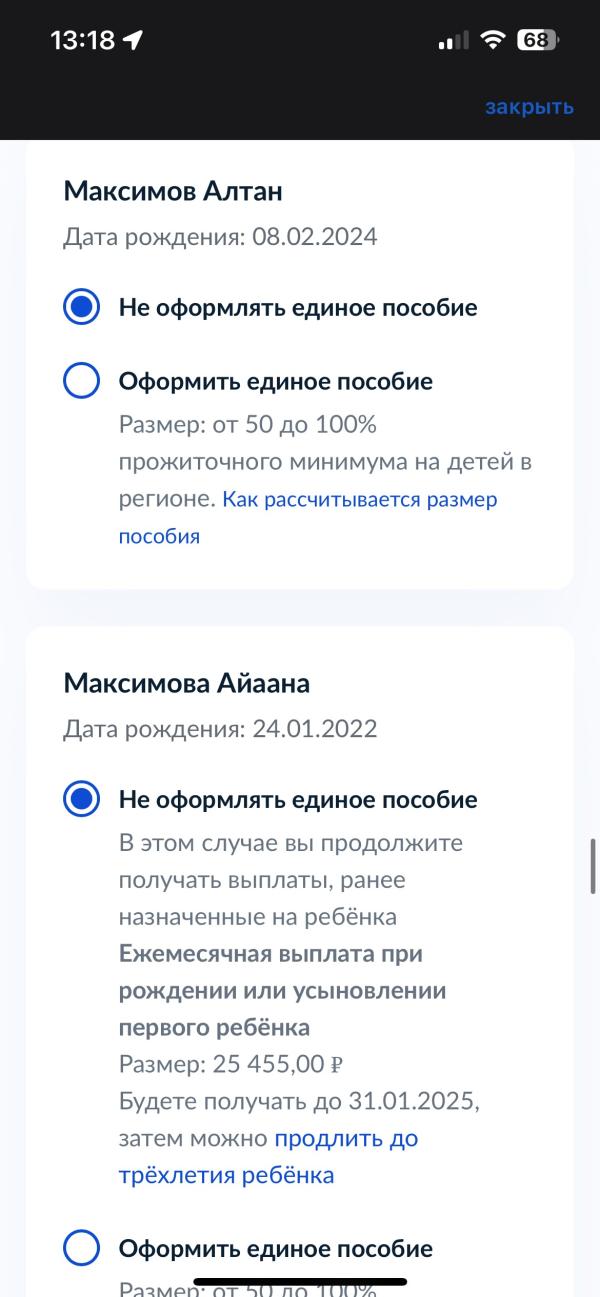Tap the Дата рождения 08.02.2024 text
This screenshot has width=600, height=1297.
point(220,237)
